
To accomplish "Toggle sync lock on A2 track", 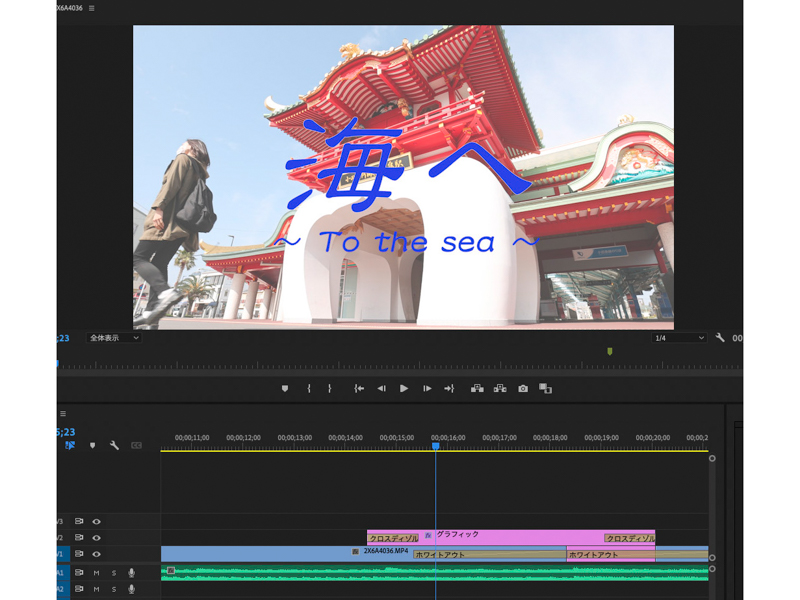I will pos(79,589).
